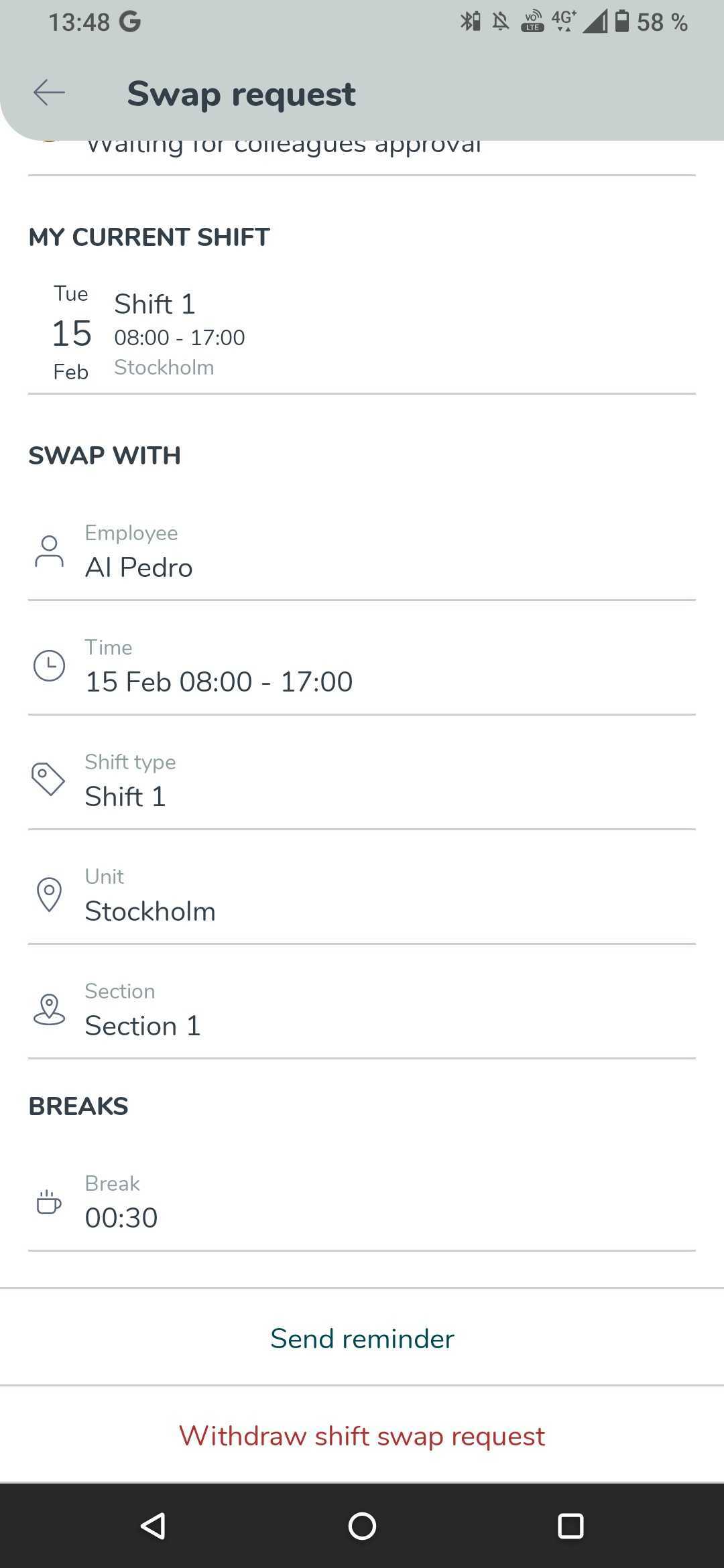
Task: Tap the Android home circle icon
Action: [362, 1526]
